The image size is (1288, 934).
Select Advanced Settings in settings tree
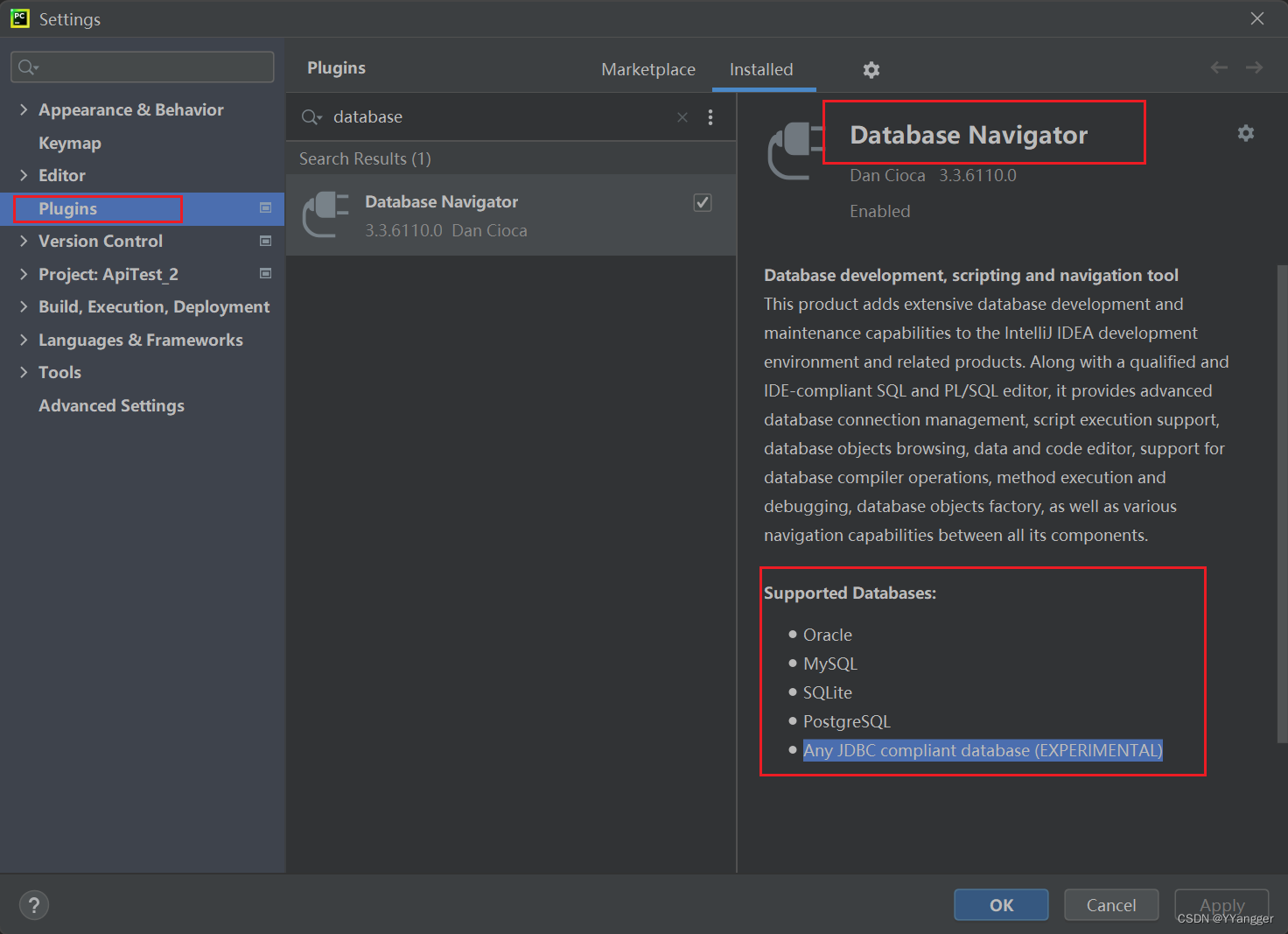(111, 405)
